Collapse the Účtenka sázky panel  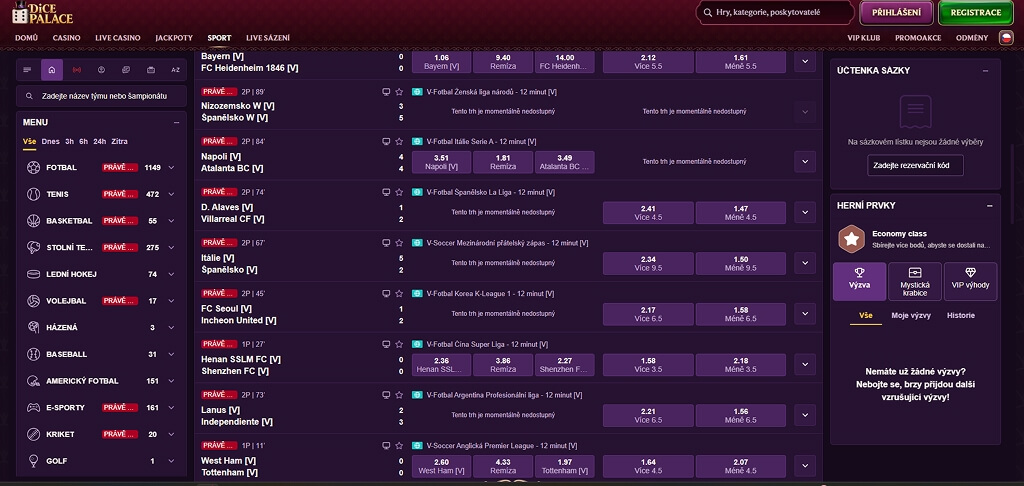tap(985, 71)
